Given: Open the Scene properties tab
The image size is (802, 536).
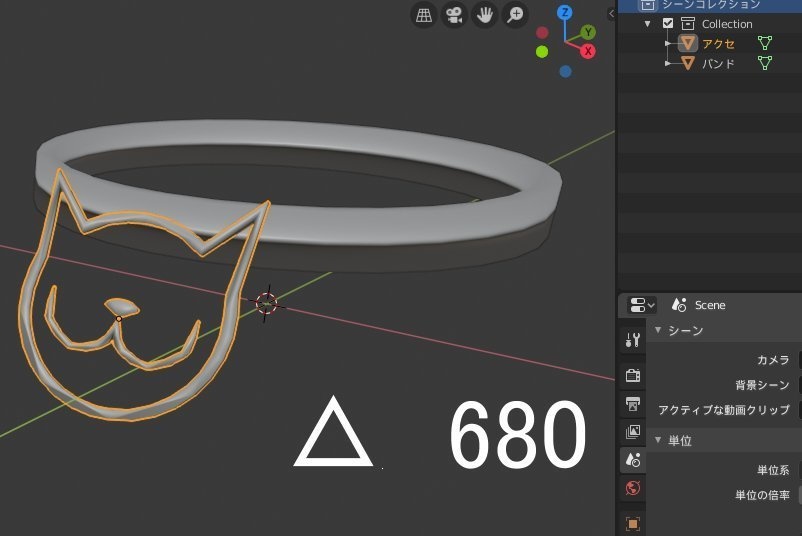Looking at the screenshot, I should (x=633, y=460).
